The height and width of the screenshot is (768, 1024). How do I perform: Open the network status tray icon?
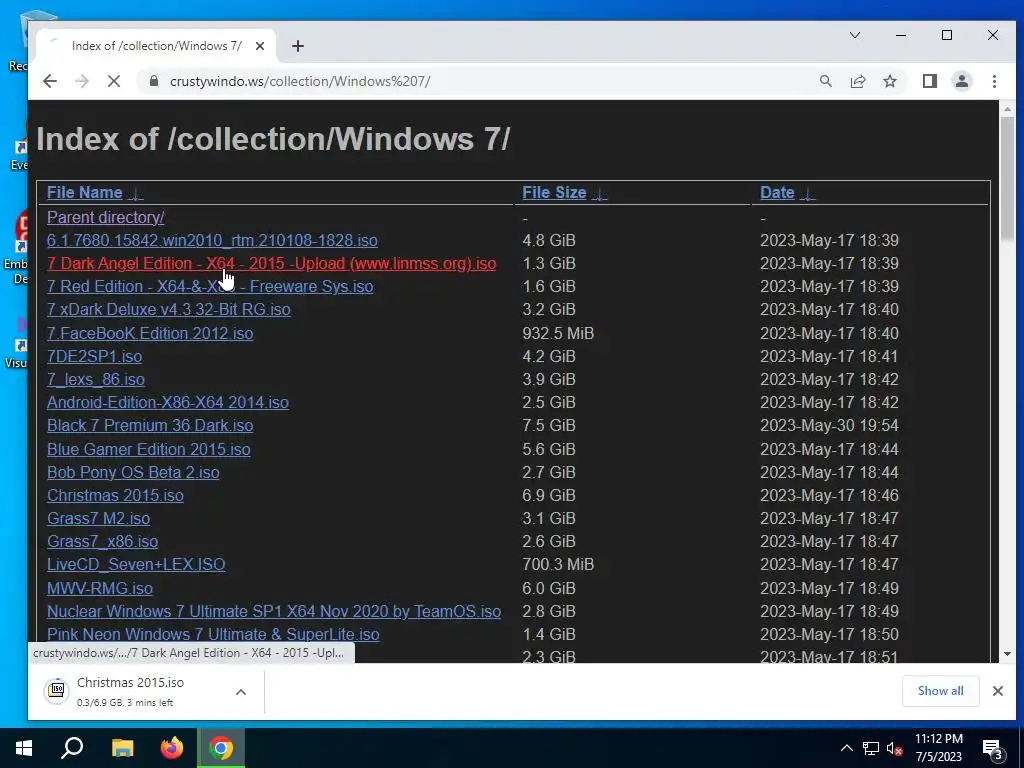point(871,748)
